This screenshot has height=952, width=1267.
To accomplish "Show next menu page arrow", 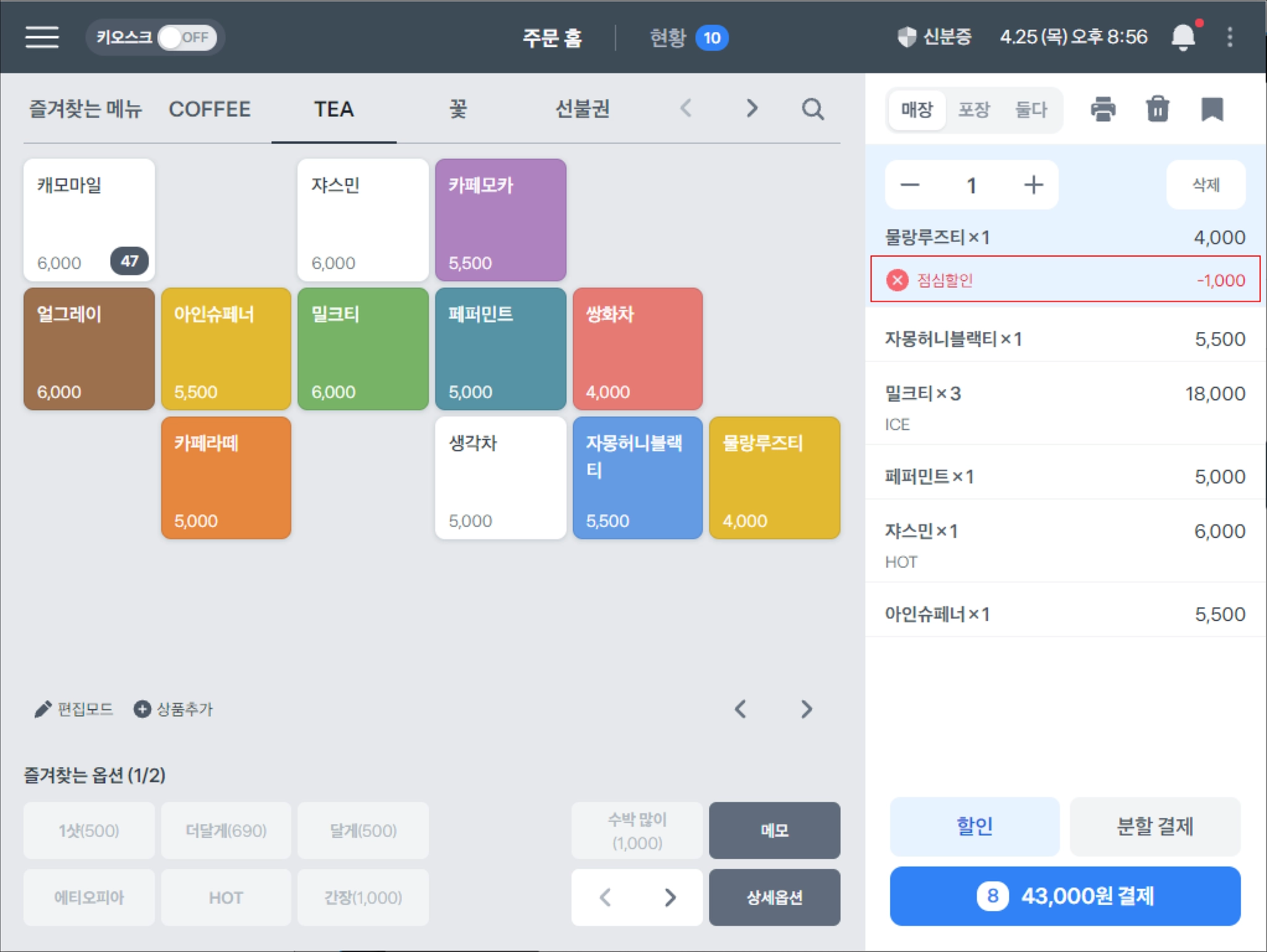I will 805,709.
